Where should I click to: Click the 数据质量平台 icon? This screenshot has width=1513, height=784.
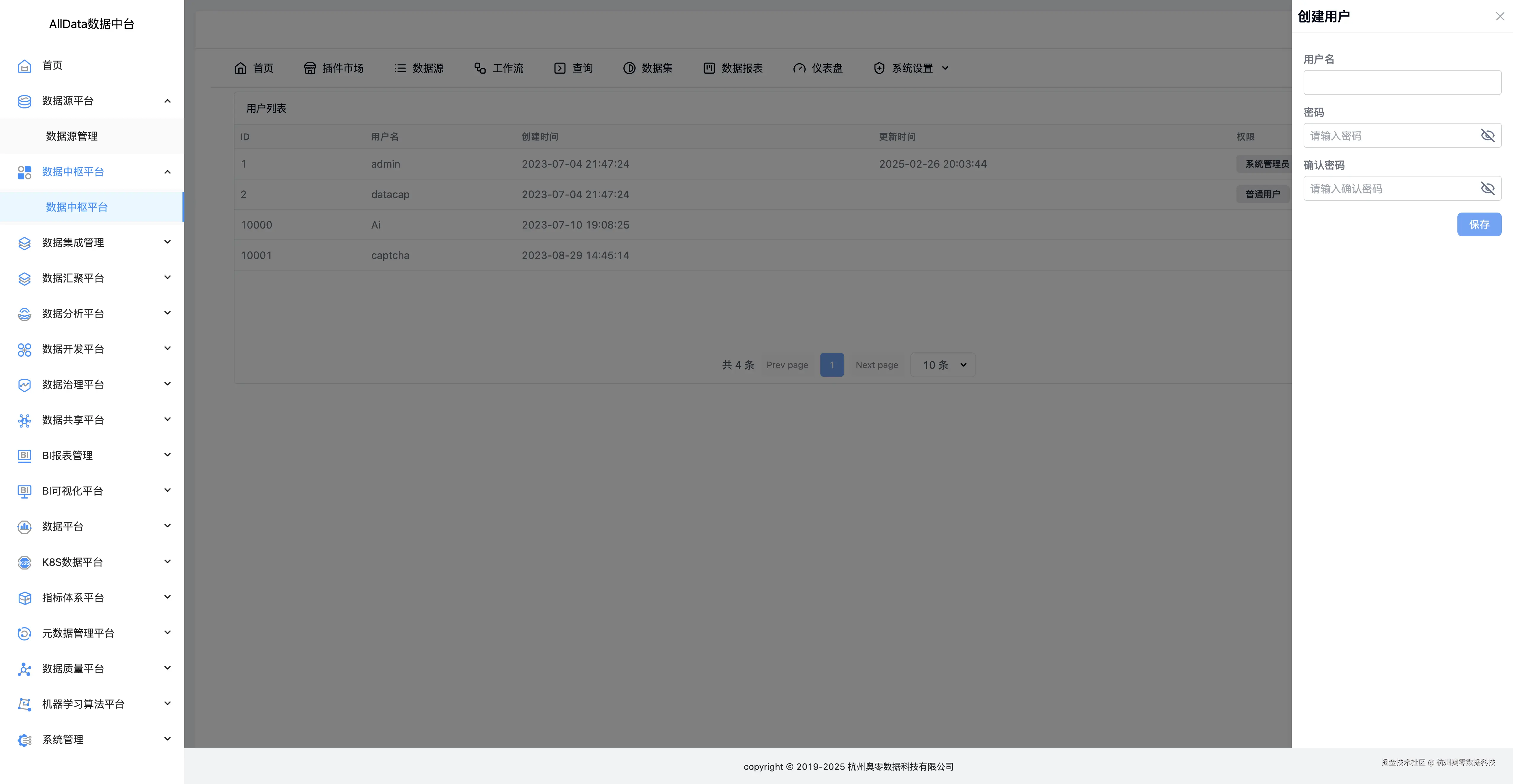tap(24, 669)
